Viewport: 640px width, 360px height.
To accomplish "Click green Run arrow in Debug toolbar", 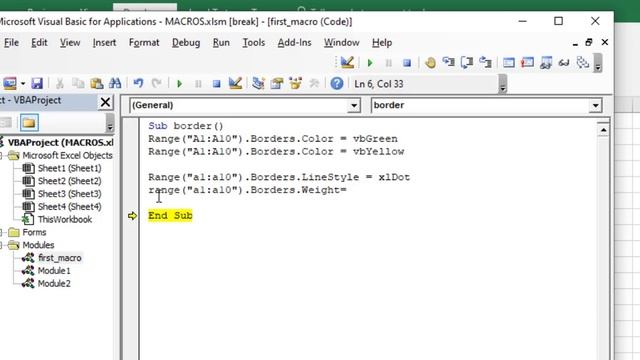I will (x=370, y=63).
